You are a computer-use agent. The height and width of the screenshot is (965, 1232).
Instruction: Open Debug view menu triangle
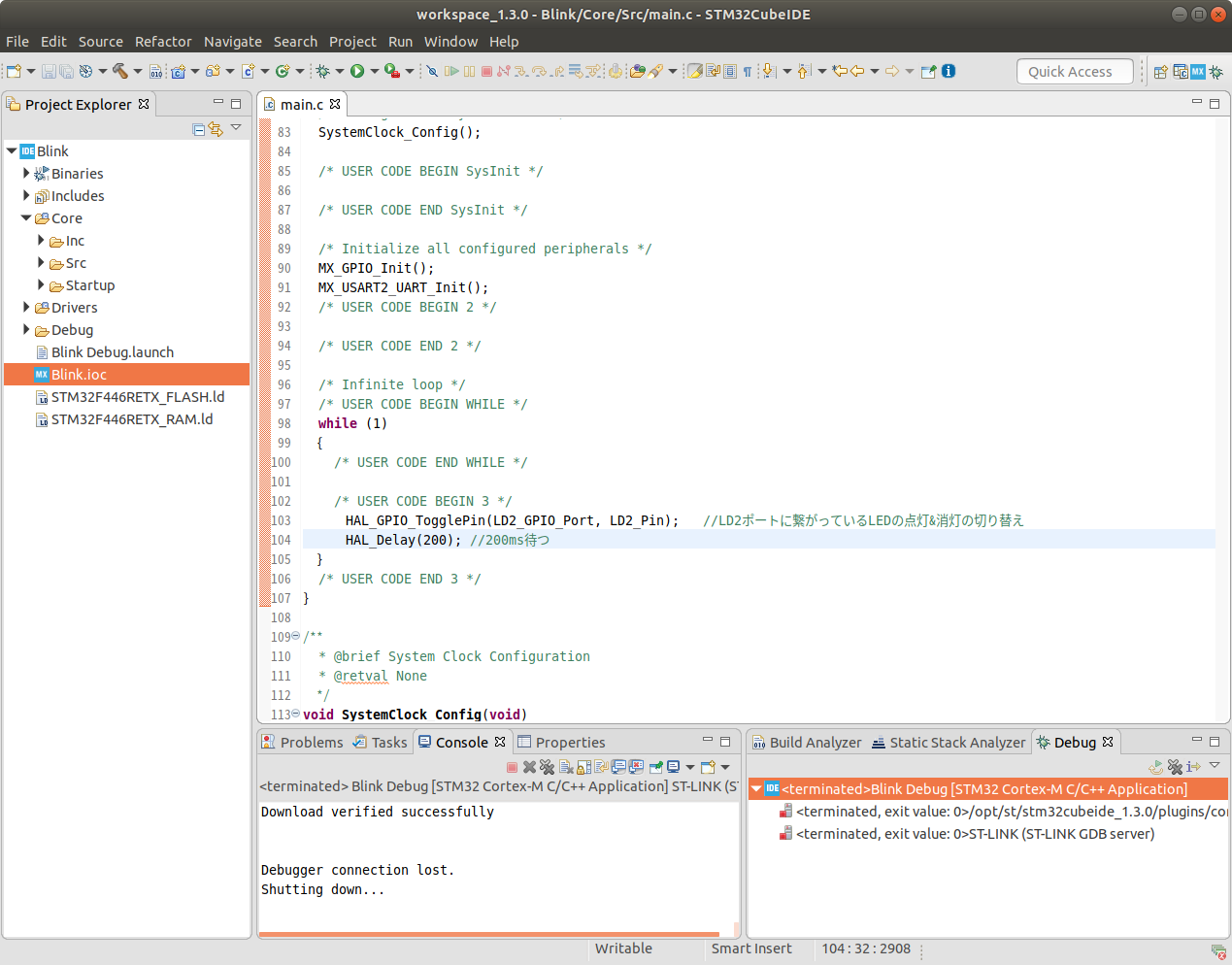click(1214, 766)
